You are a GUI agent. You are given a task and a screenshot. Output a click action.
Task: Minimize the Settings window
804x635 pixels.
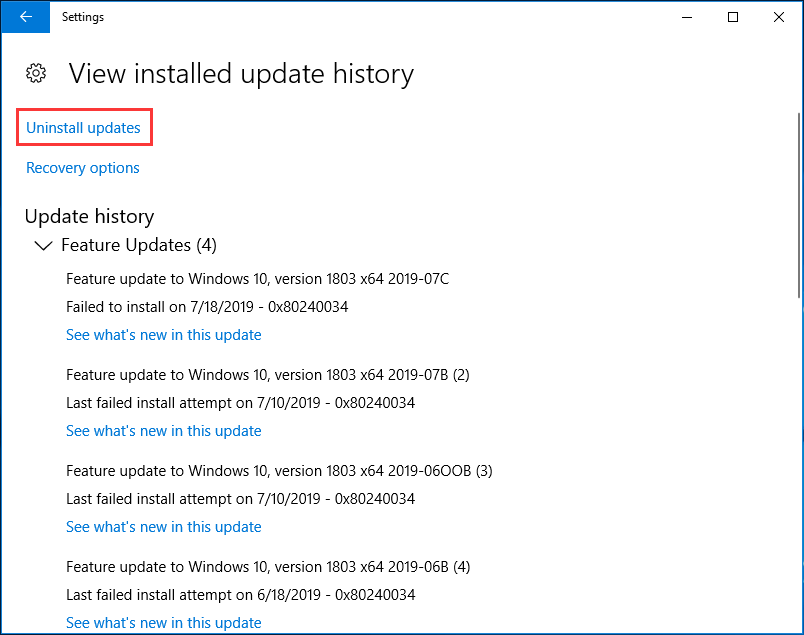[687, 17]
